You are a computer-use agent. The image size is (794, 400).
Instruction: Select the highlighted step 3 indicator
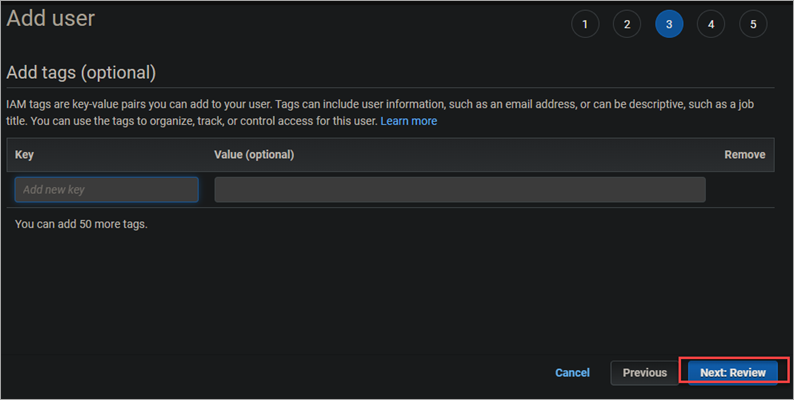pyautogui.click(x=669, y=24)
